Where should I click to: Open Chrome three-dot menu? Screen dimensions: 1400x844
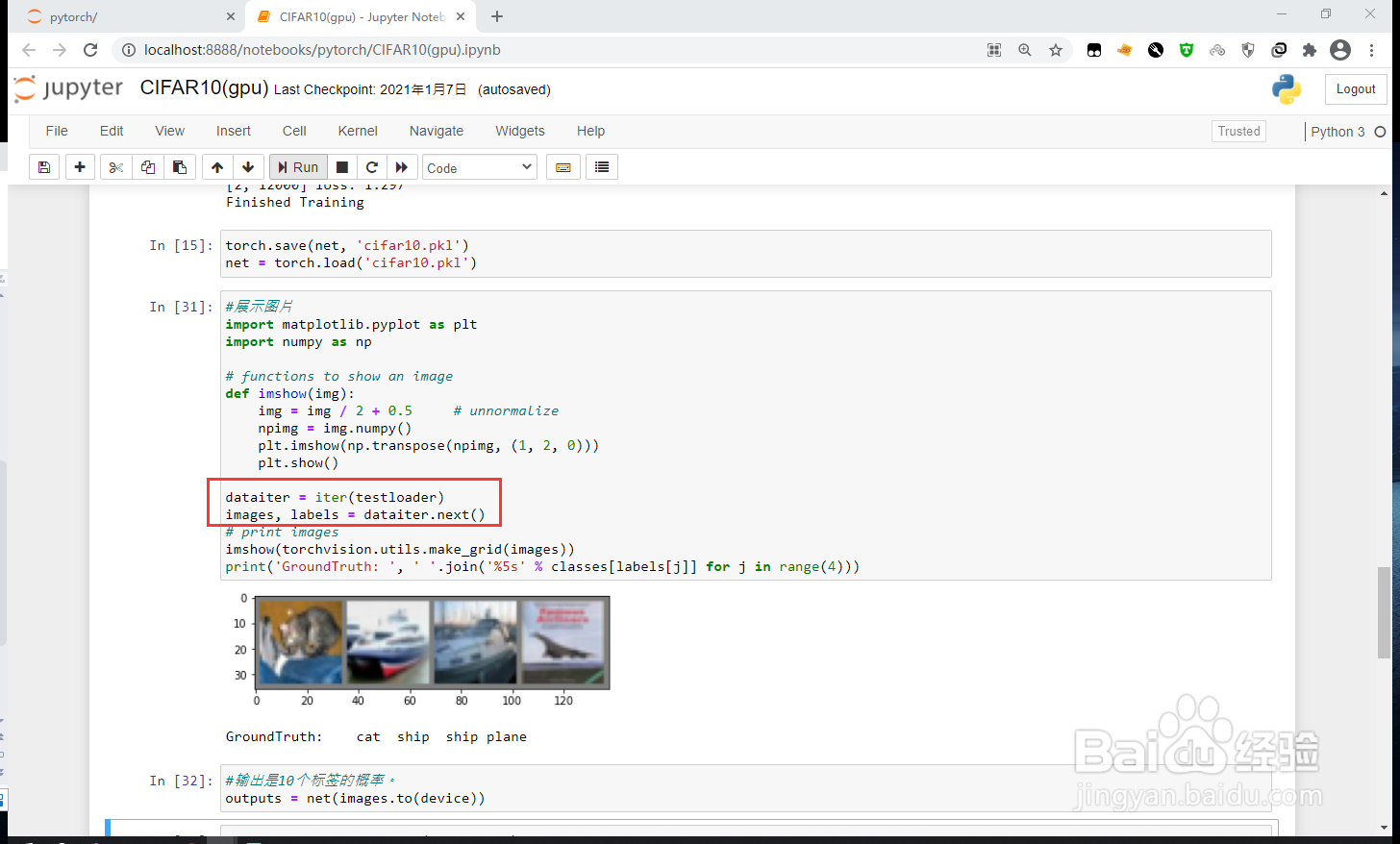point(1372,50)
